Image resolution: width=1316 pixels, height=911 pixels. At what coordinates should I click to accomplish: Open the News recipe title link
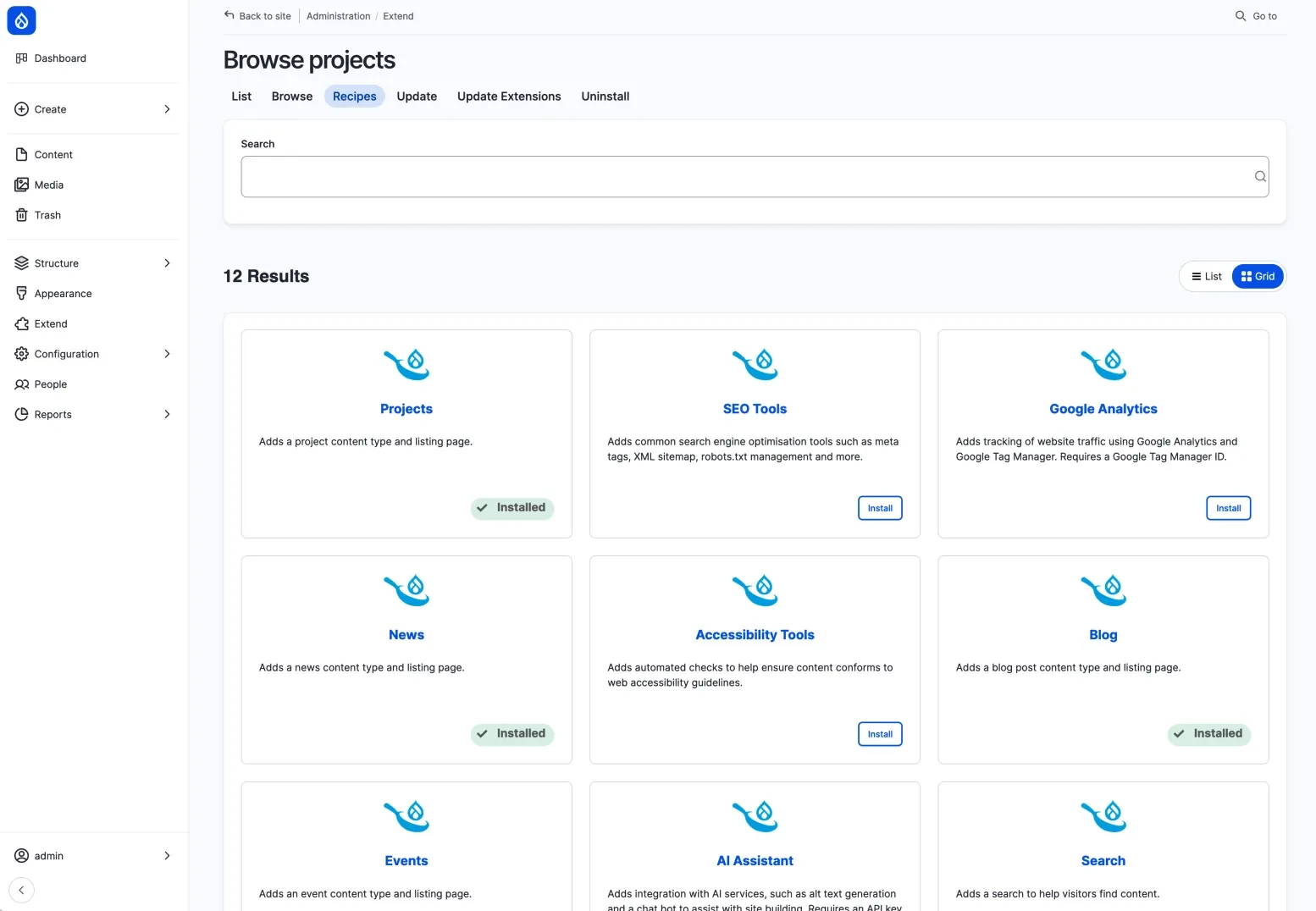[406, 635]
